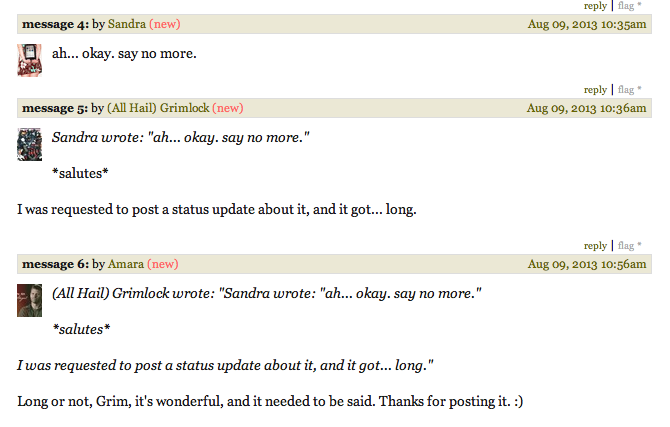Click the reply link above message 4's header
Image resolution: width=670 pixels, height=427 pixels.
click(595, 6)
